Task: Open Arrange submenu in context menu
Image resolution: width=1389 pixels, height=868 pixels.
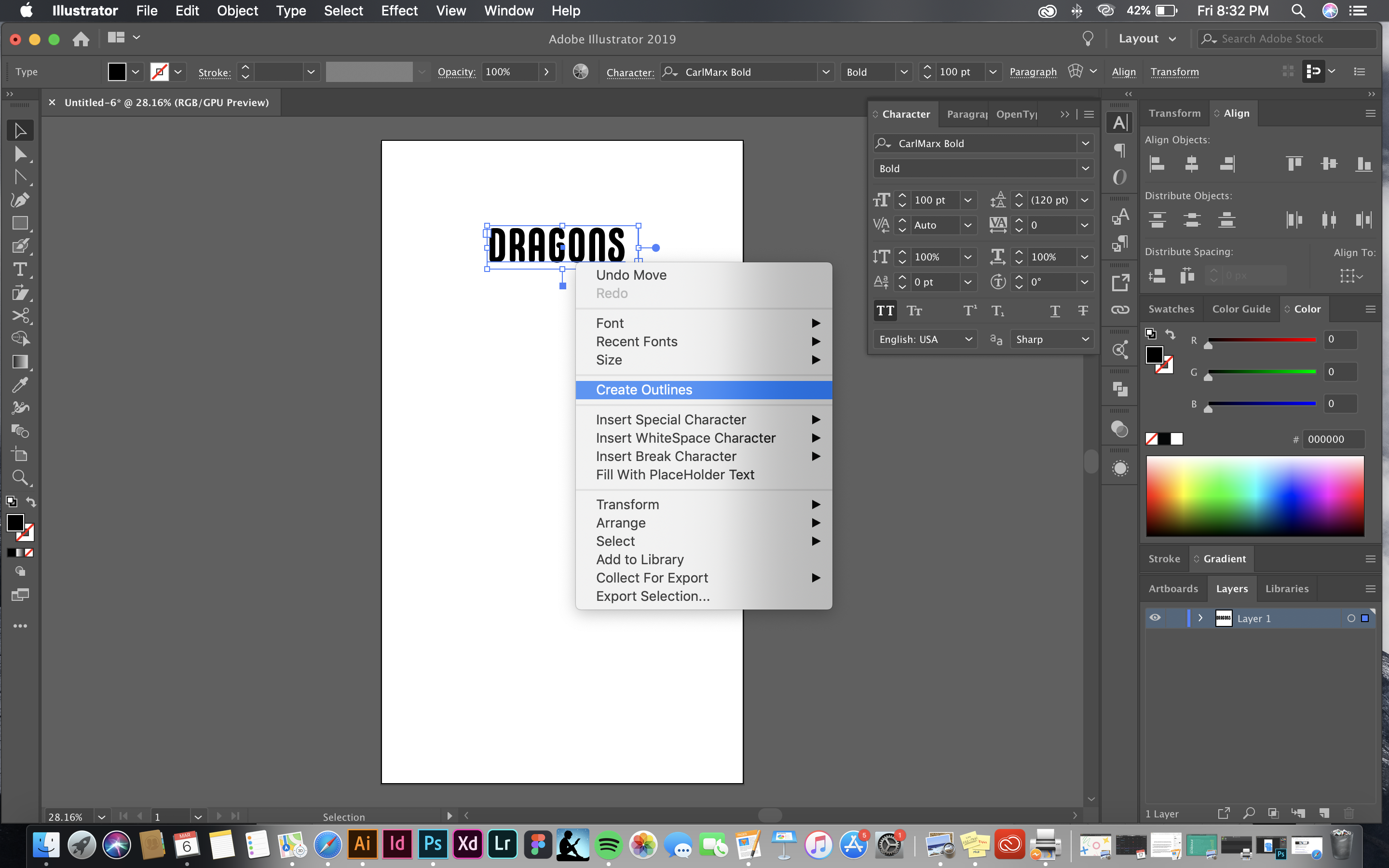Action: [704, 523]
